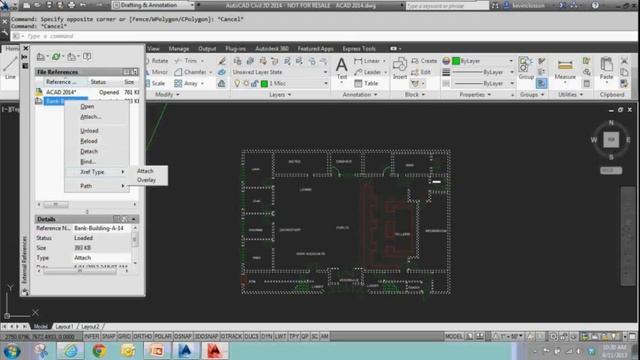Choose Open in the context menu
The width and height of the screenshot is (640, 360).
coord(87,107)
